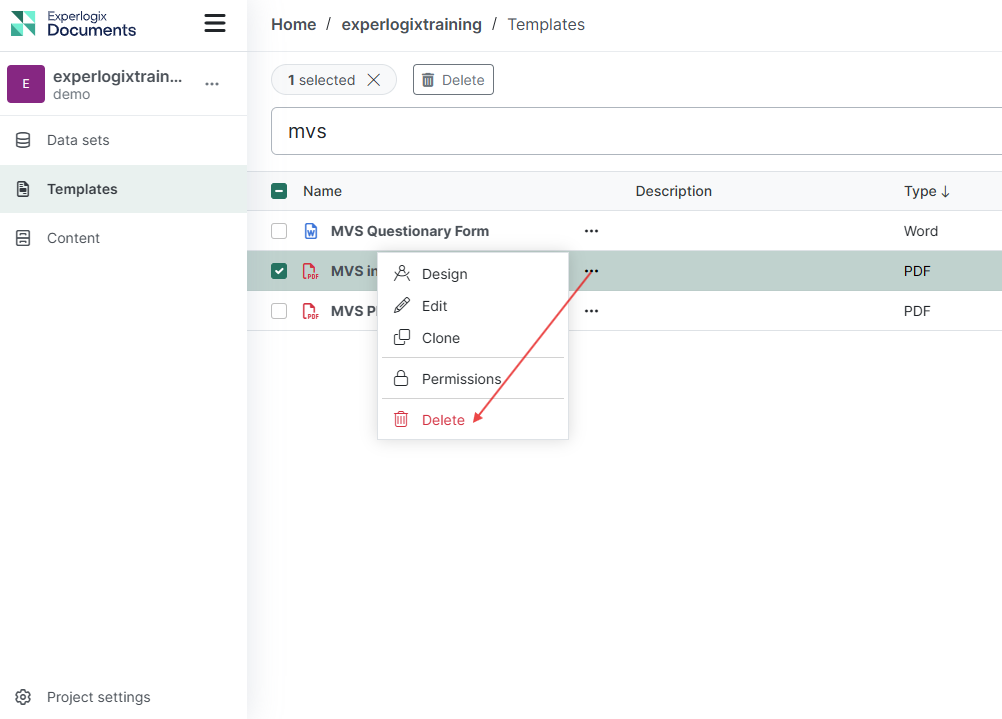This screenshot has height=719, width=1002.
Task: Click the Experlogix Documents logo
Action: click(73, 23)
